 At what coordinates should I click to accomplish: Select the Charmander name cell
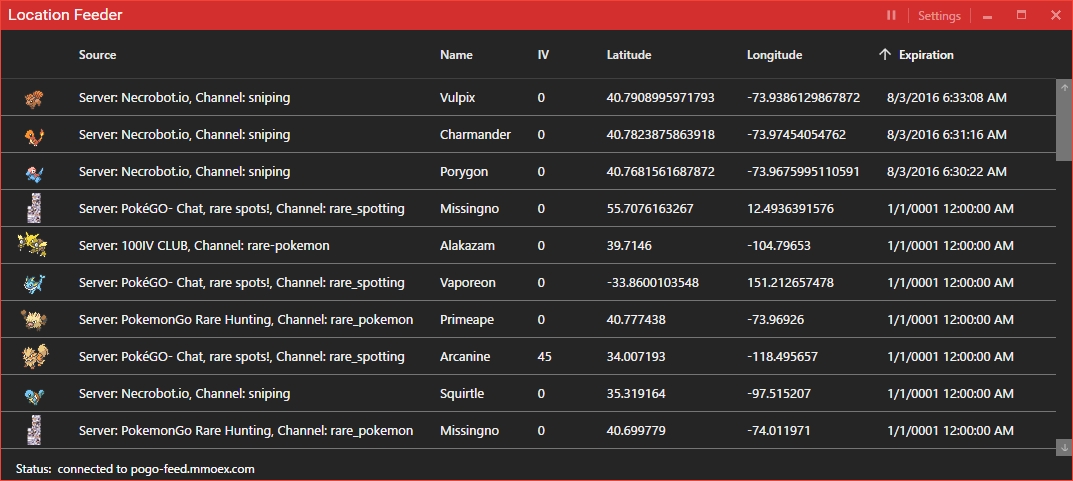pos(476,135)
